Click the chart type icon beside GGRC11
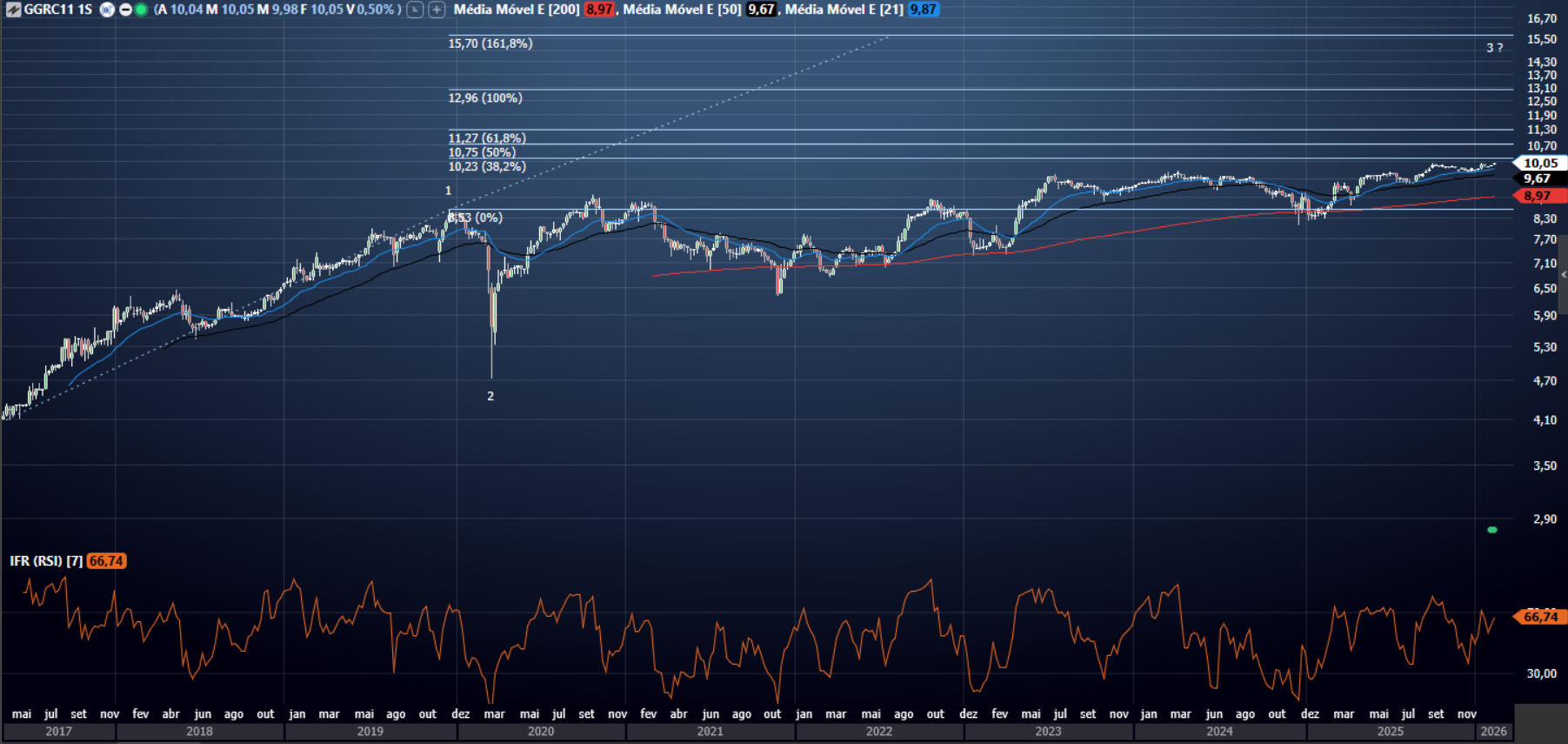 13,10
